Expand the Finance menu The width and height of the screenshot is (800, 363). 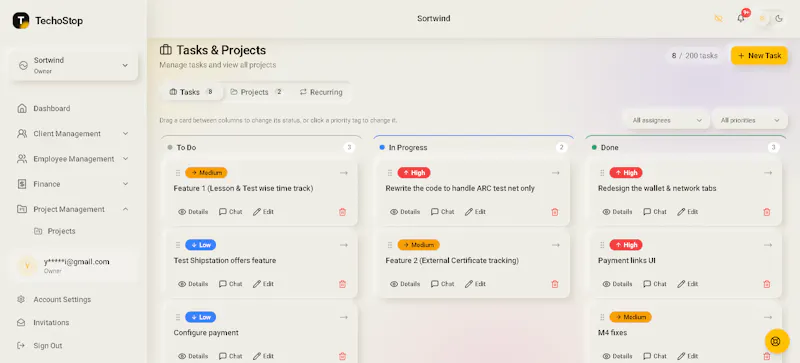[x=73, y=184]
